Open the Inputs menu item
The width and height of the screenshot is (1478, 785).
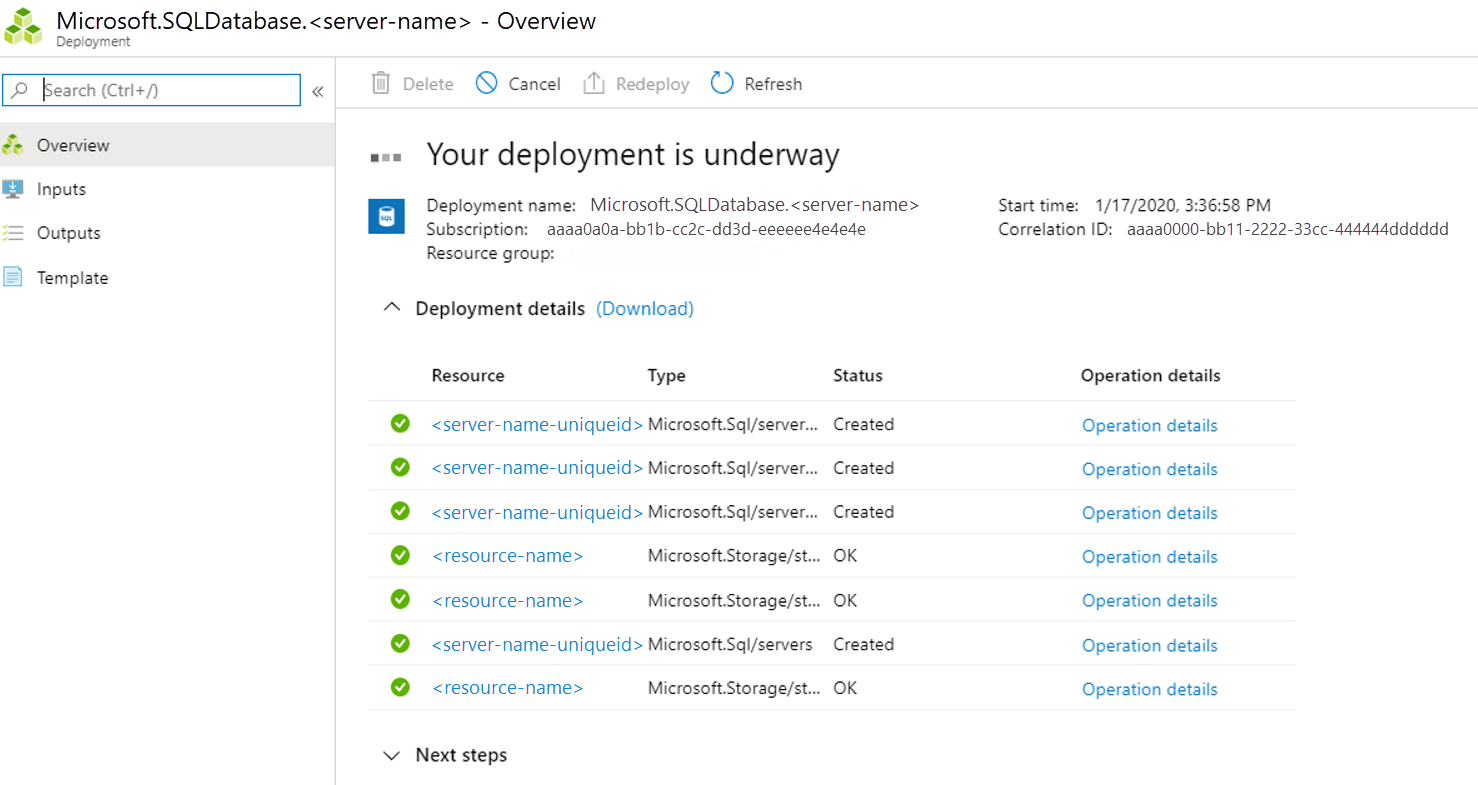pyautogui.click(x=167, y=189)
